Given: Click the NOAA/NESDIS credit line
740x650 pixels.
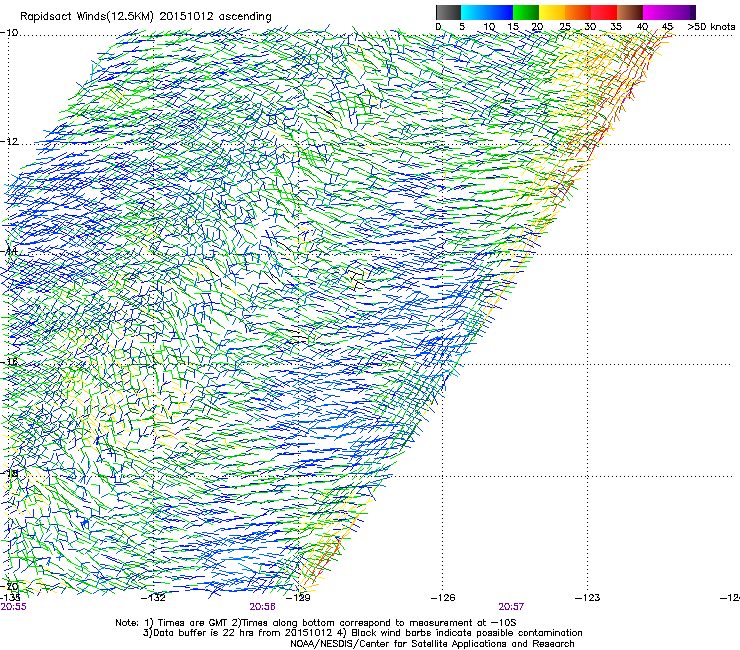Looking at the screenshot, I should point(432,644).
